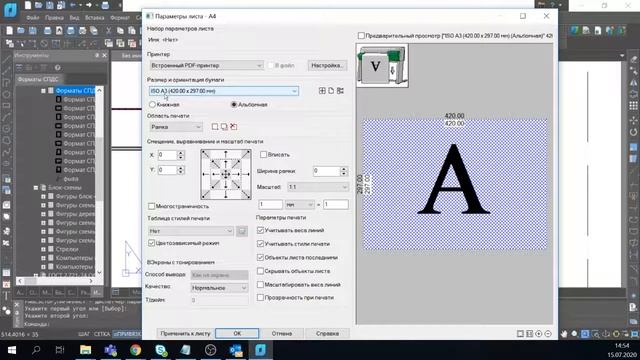
Task: Toggle Учитывать веса линий checkbox
Action: click(x=260, y=231)
